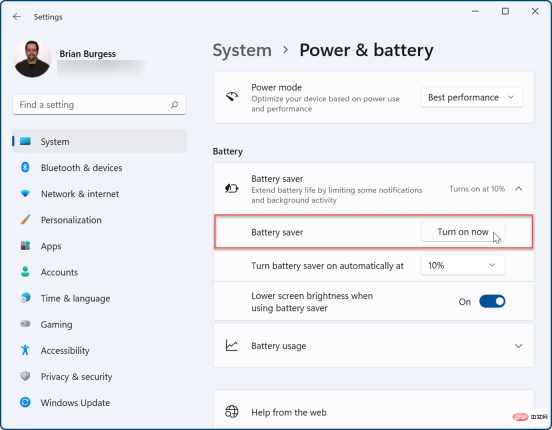552x430 pixels.
Task: Click the Battery saver leaf icon
Action: point(232,188)
